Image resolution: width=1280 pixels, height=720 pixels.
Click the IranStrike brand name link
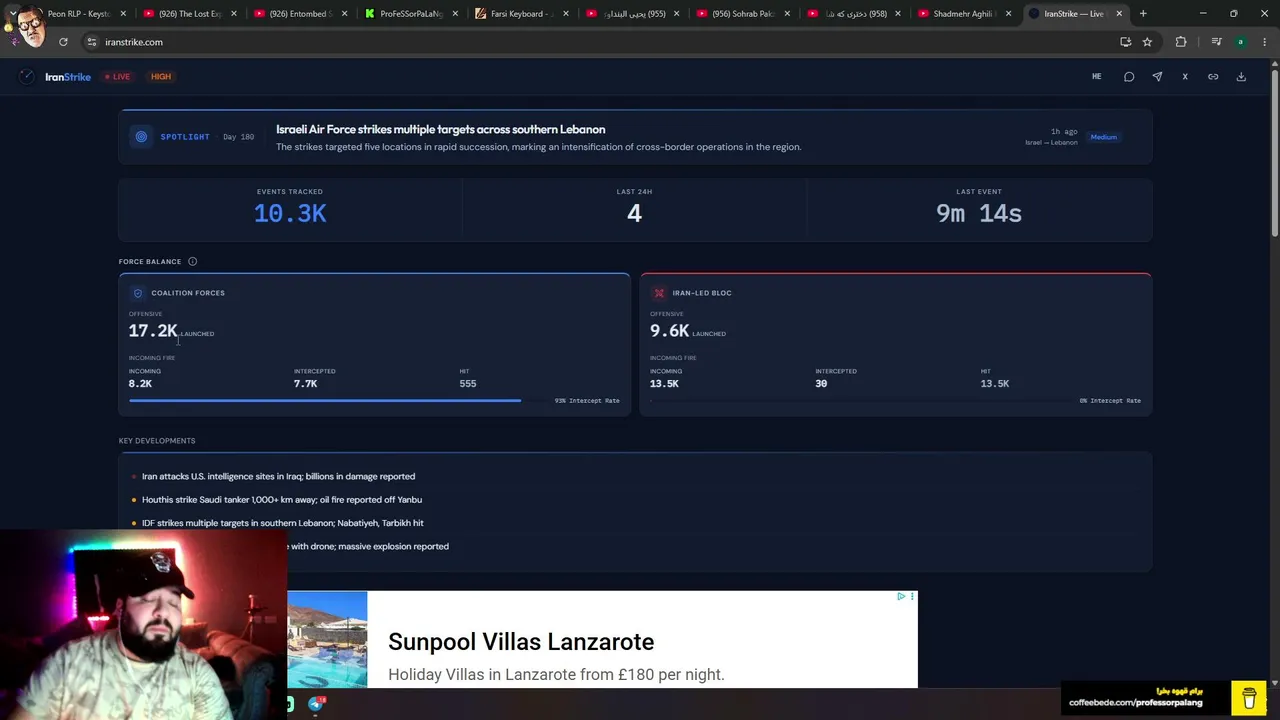click(68, 77)
